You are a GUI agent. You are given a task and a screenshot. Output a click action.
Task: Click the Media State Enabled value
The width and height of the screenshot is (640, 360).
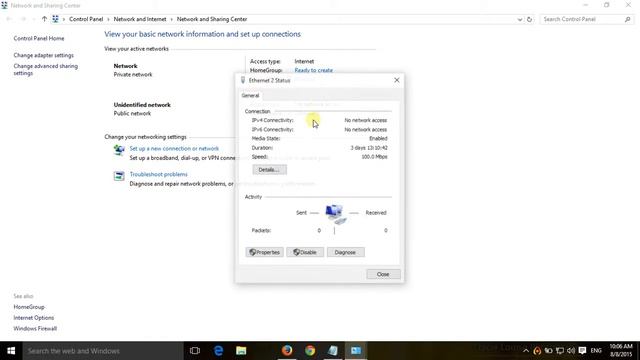pos(378,139)
